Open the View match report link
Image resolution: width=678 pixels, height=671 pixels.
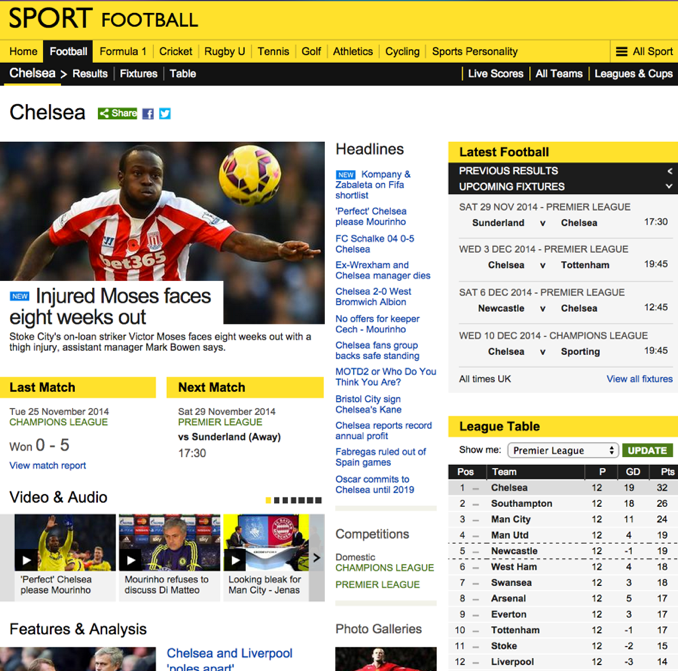coord(48,466)
